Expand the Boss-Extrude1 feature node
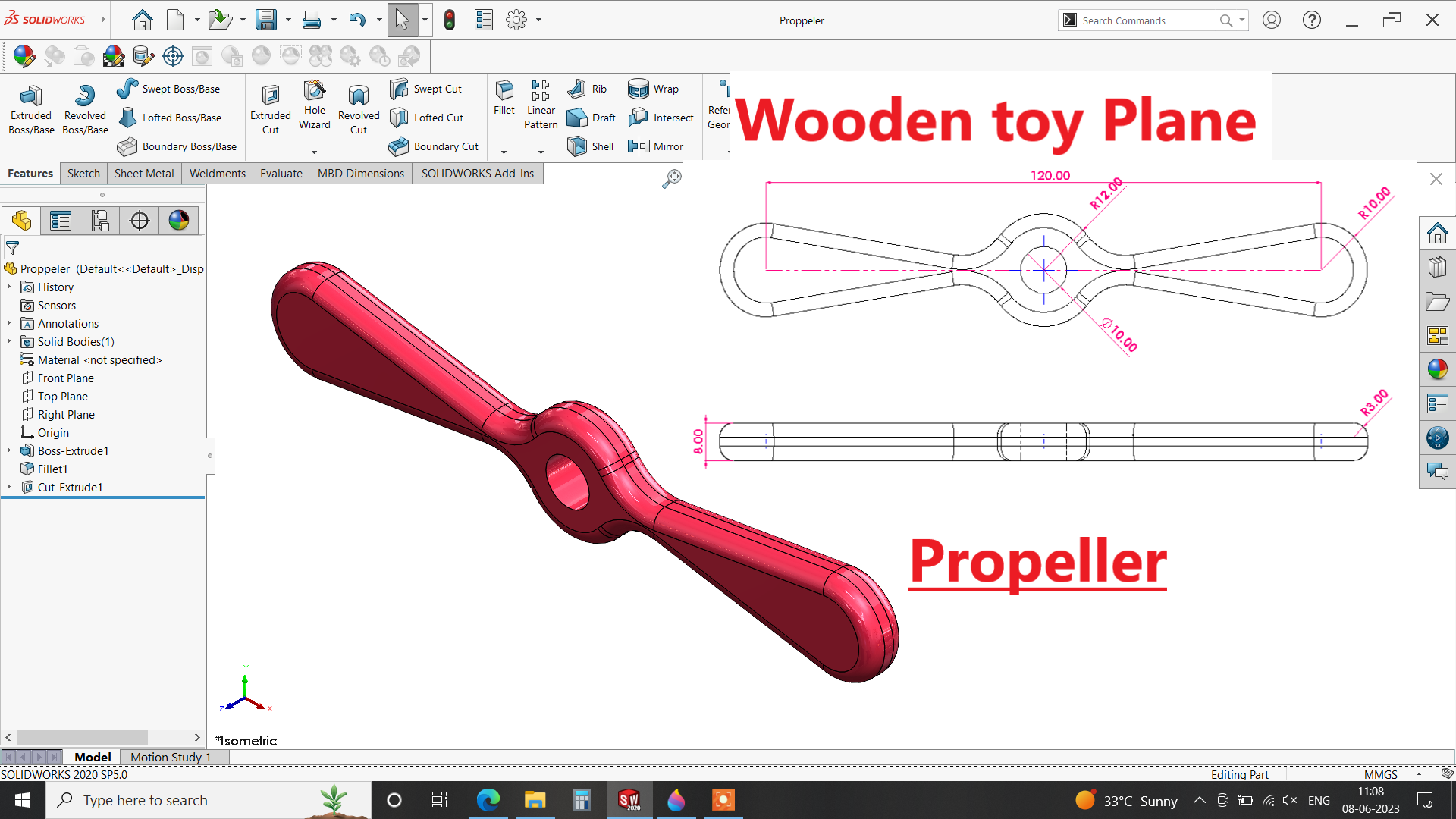Image resolution: width=1456 pixels, height=819 pixels. [x=9, y=450]
